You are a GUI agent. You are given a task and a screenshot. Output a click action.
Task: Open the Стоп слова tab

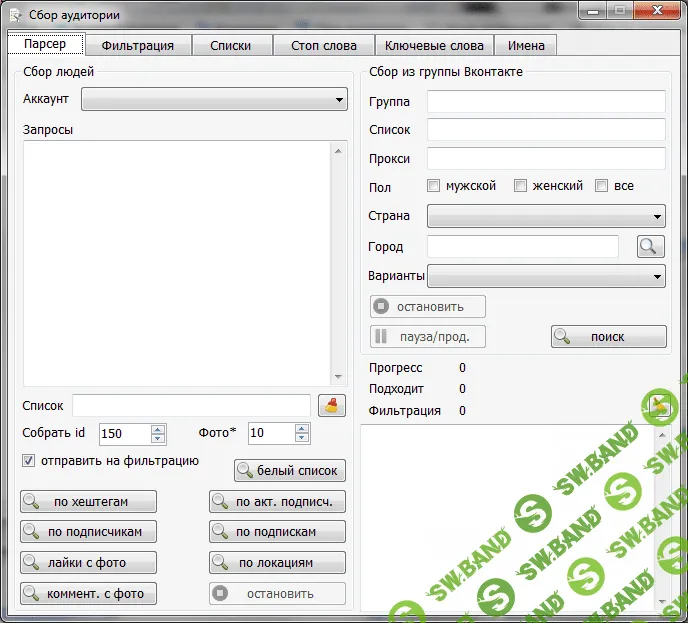pyautogui.click(x=324, y=46)
